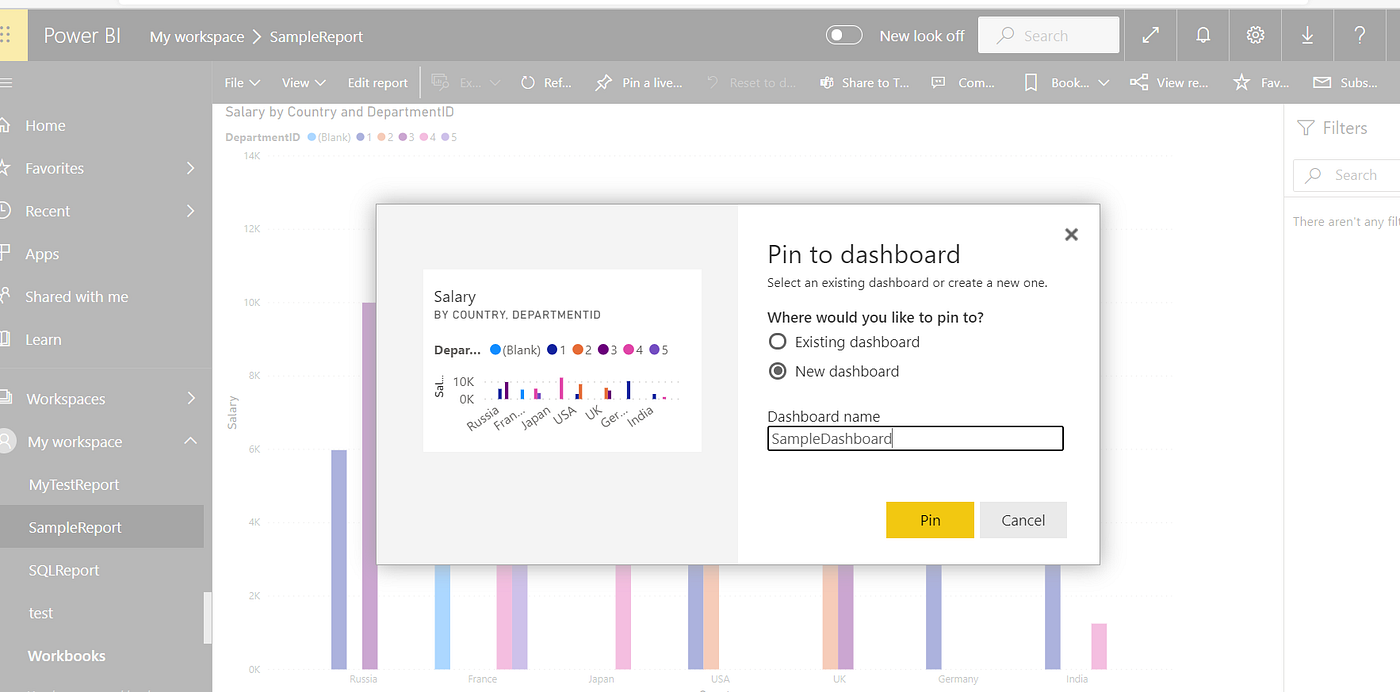Share the report to Teams
This screenshot has height=692, width=1400.
pyautogui.click(x=864, y=82)
